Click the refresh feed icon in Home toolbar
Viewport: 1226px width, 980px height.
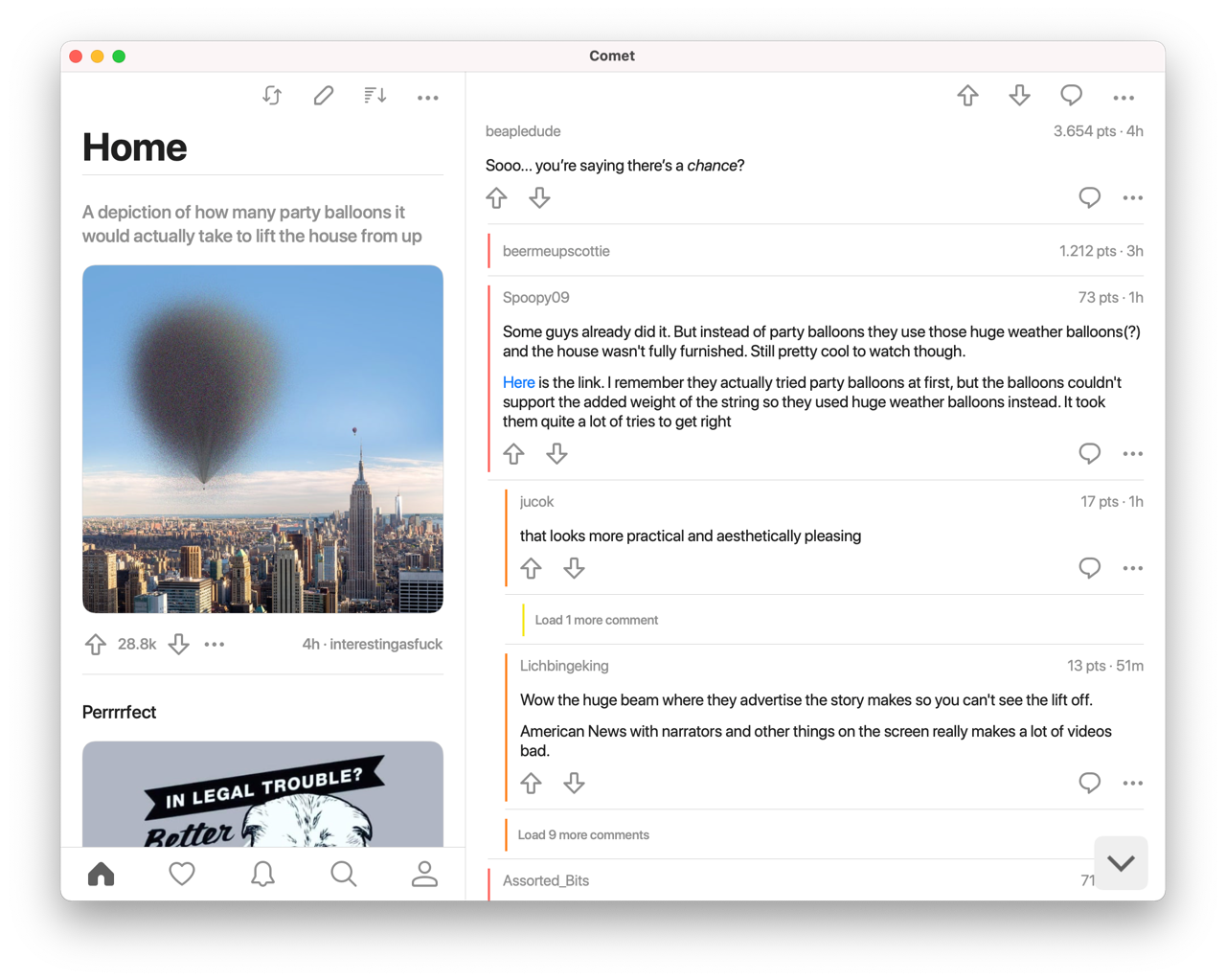click(273, 96)
